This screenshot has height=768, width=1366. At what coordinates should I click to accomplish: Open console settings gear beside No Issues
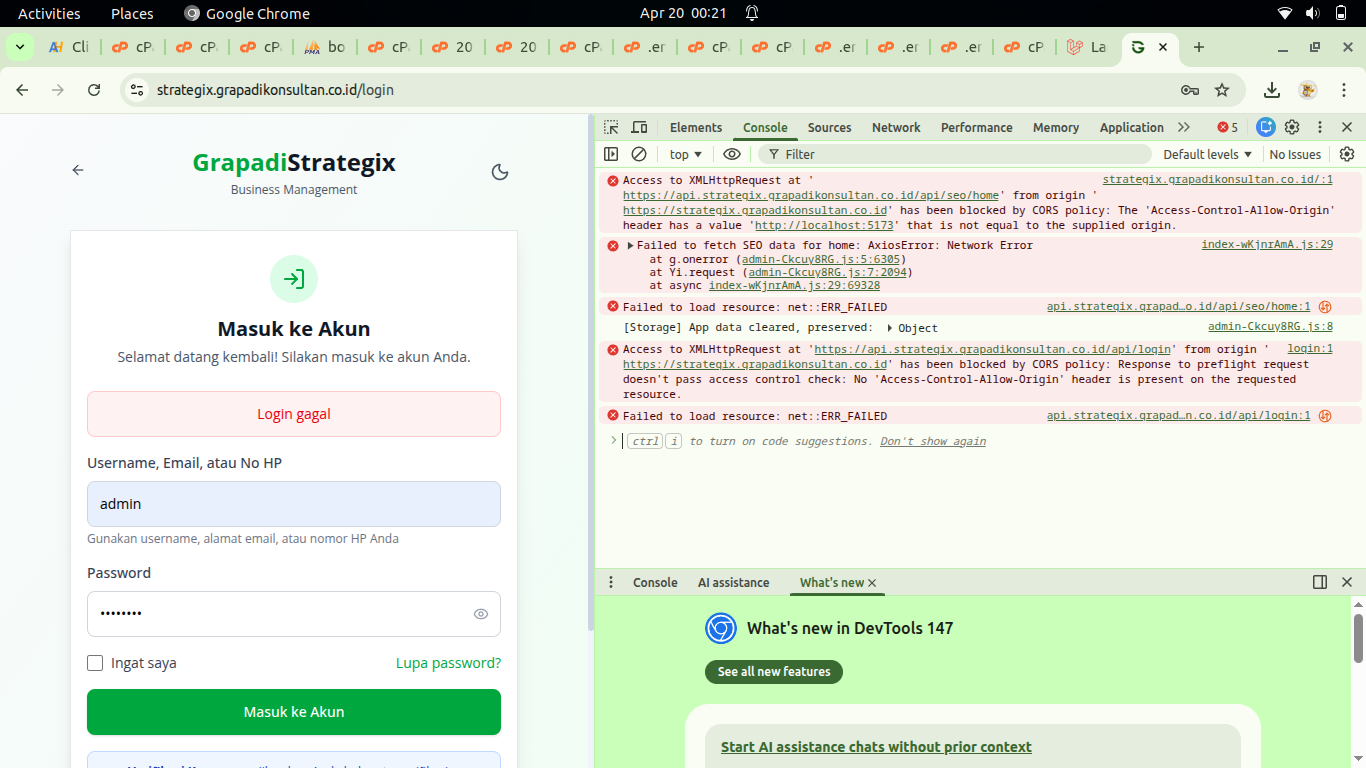pos(1347,154)
